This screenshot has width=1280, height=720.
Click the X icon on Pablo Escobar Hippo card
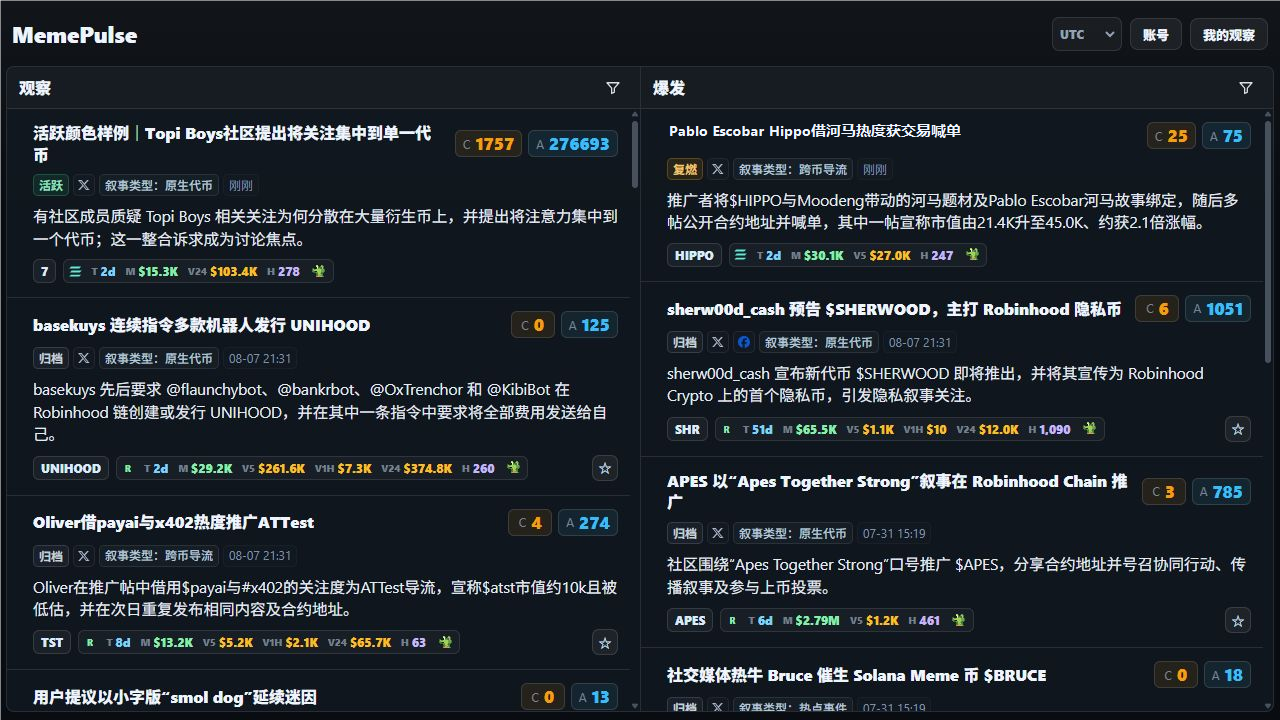click(x=718, y=169)
